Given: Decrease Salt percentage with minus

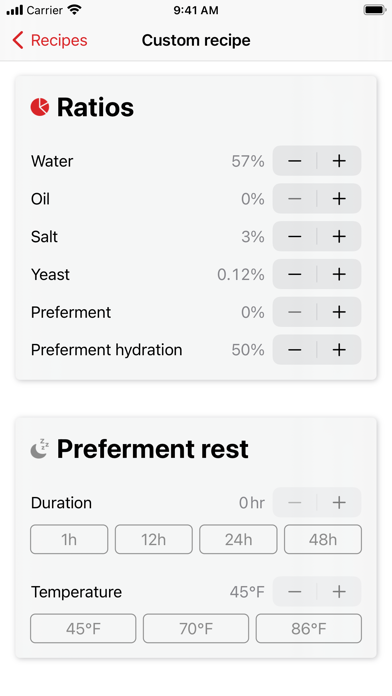Looking at the screenshot, I should 295,237.
